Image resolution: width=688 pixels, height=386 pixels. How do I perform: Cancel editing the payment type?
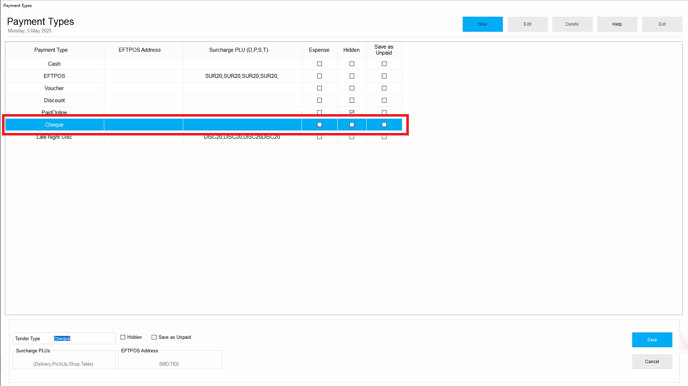point(652,361)
